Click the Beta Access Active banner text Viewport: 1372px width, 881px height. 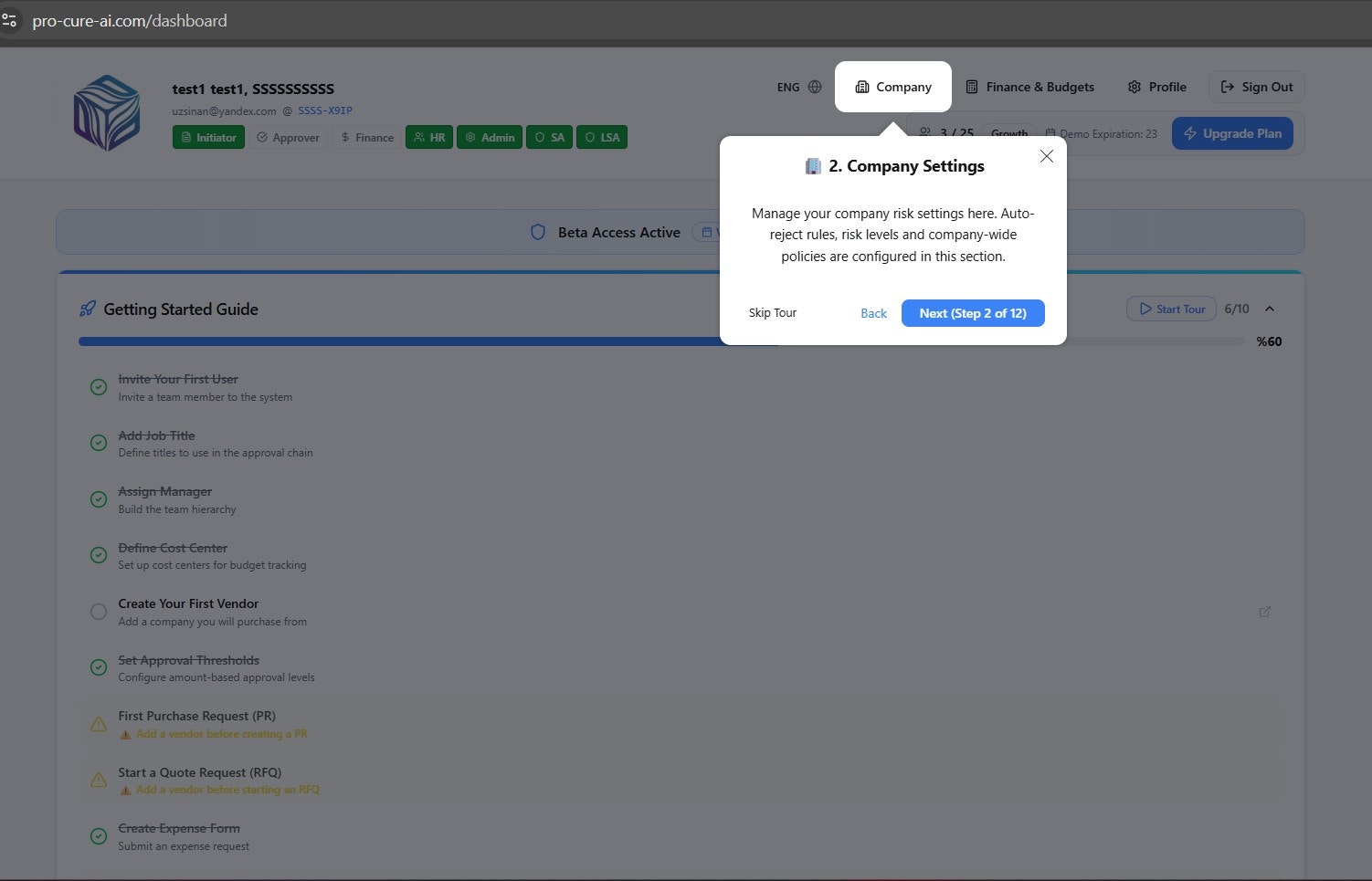[619, 233]
